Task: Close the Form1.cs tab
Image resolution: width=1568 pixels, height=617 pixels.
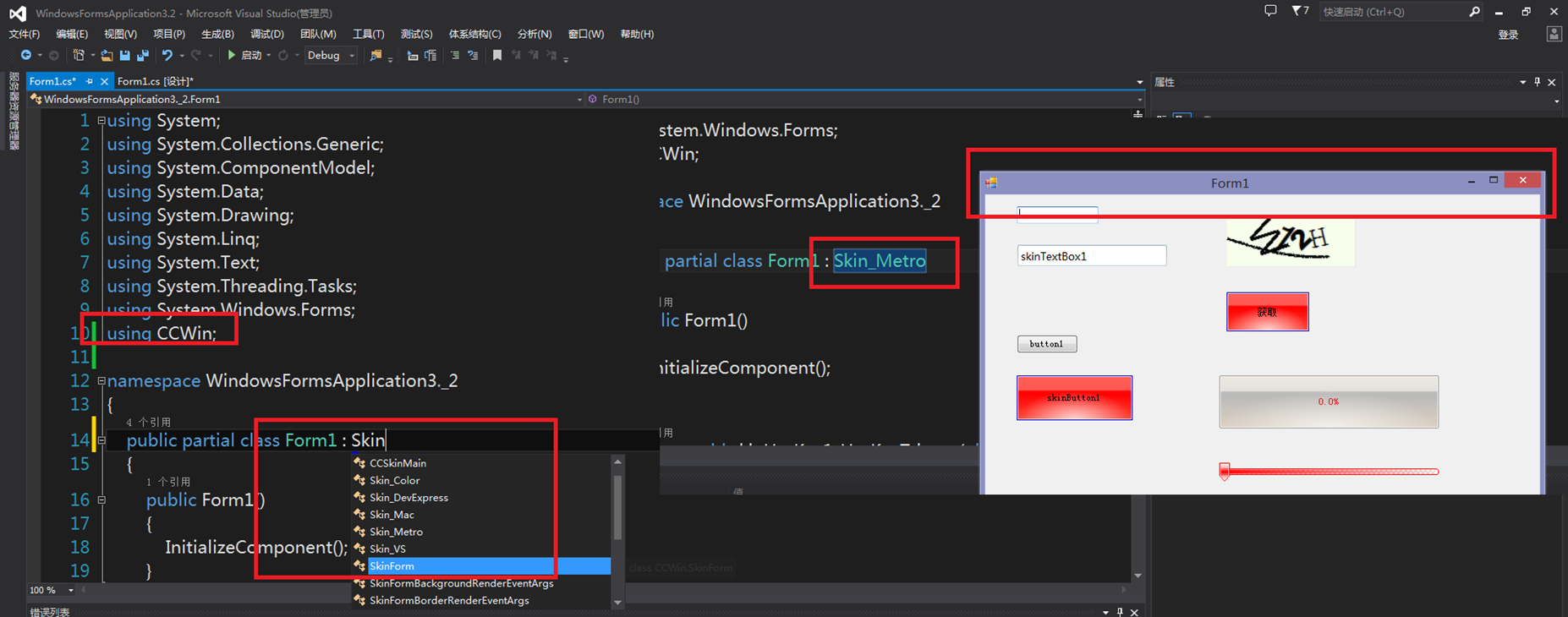Action: click(104, 81)
